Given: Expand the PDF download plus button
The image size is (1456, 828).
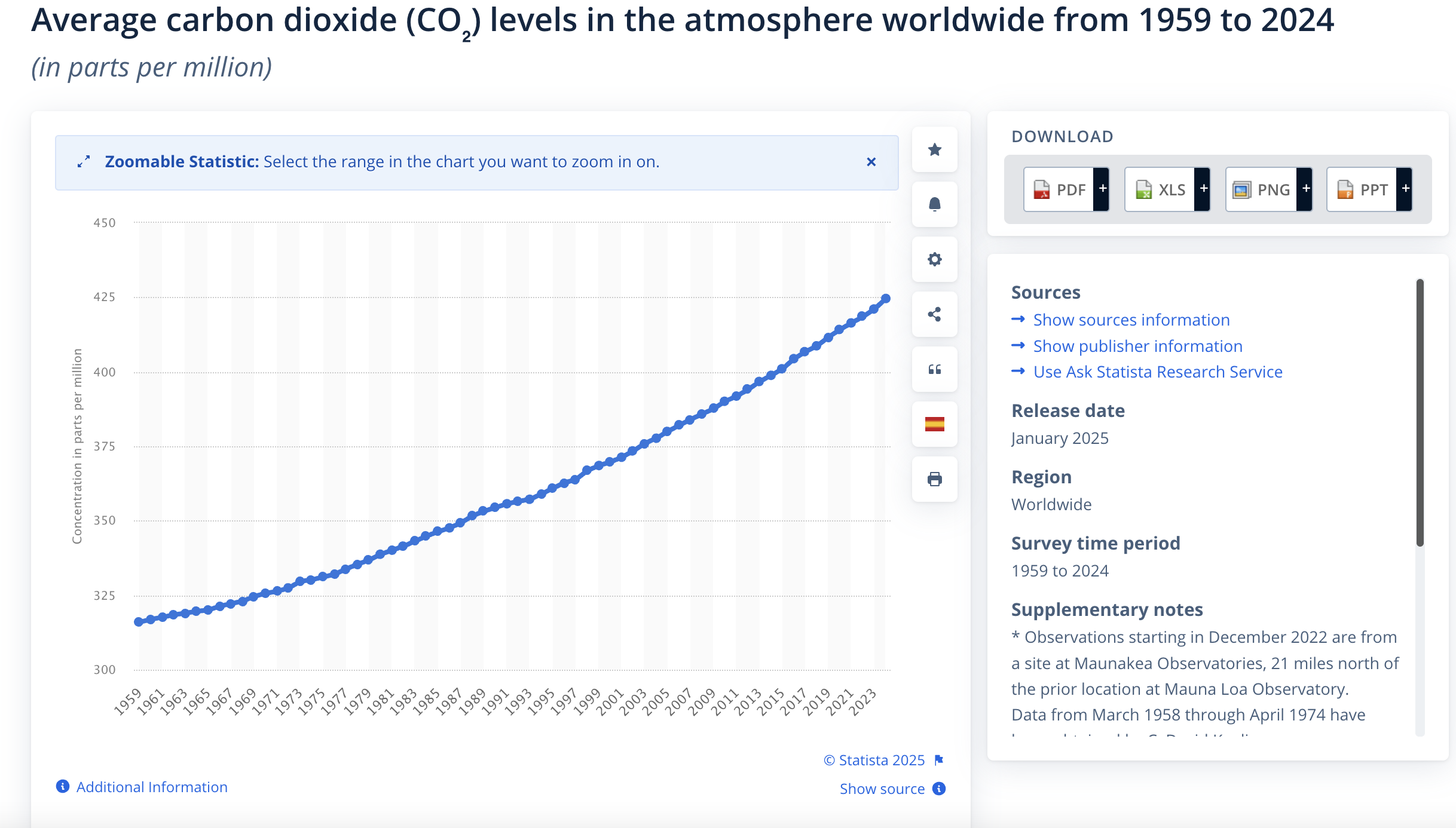Looking at the screenshot, I should [1102, 189].
